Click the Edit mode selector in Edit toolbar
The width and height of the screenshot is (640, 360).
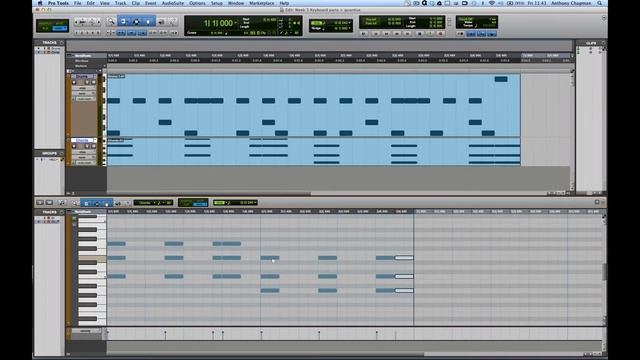[52, 26]
